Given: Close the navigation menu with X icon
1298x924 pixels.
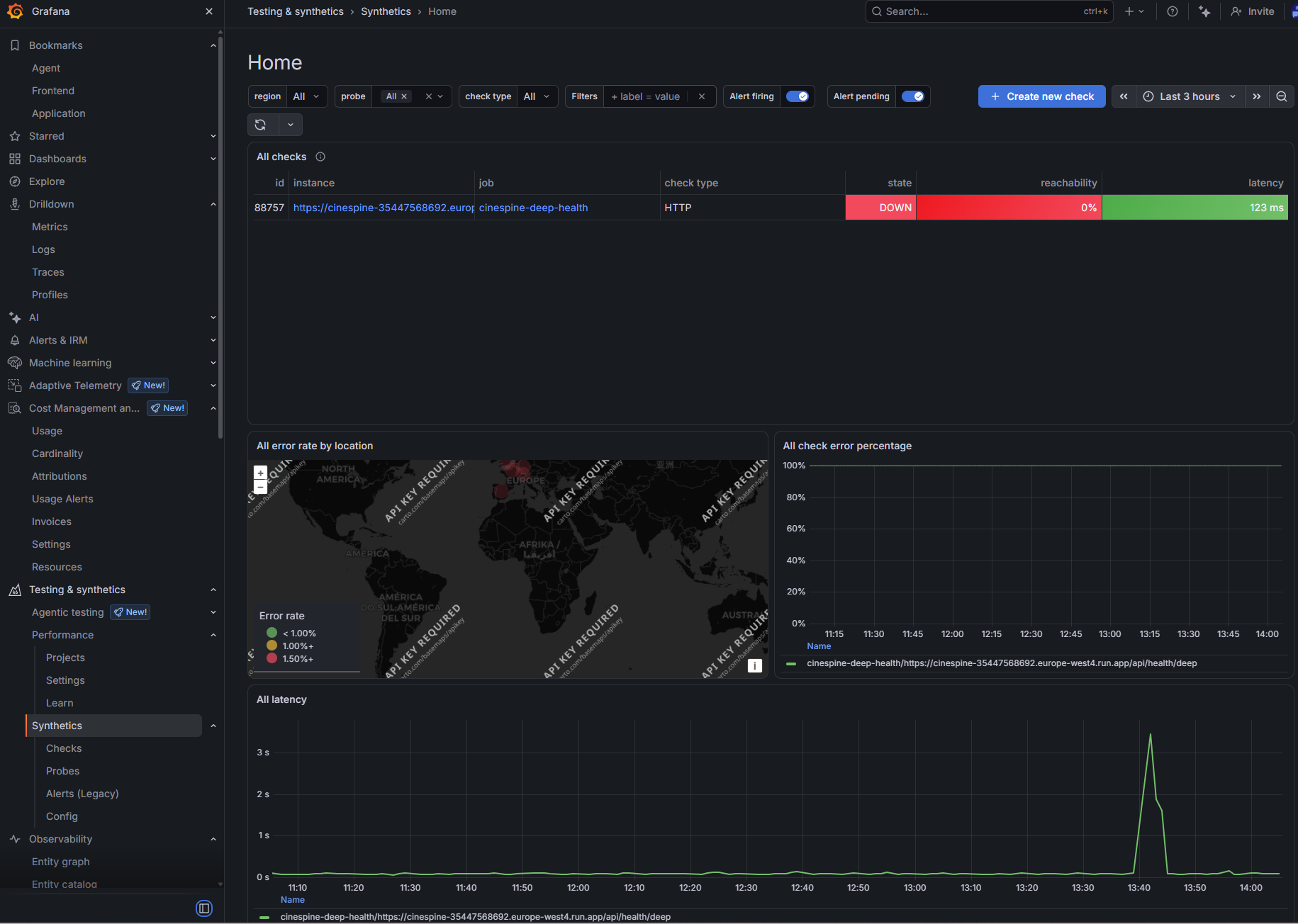Looking at the screenshot, I should [209, 11].
